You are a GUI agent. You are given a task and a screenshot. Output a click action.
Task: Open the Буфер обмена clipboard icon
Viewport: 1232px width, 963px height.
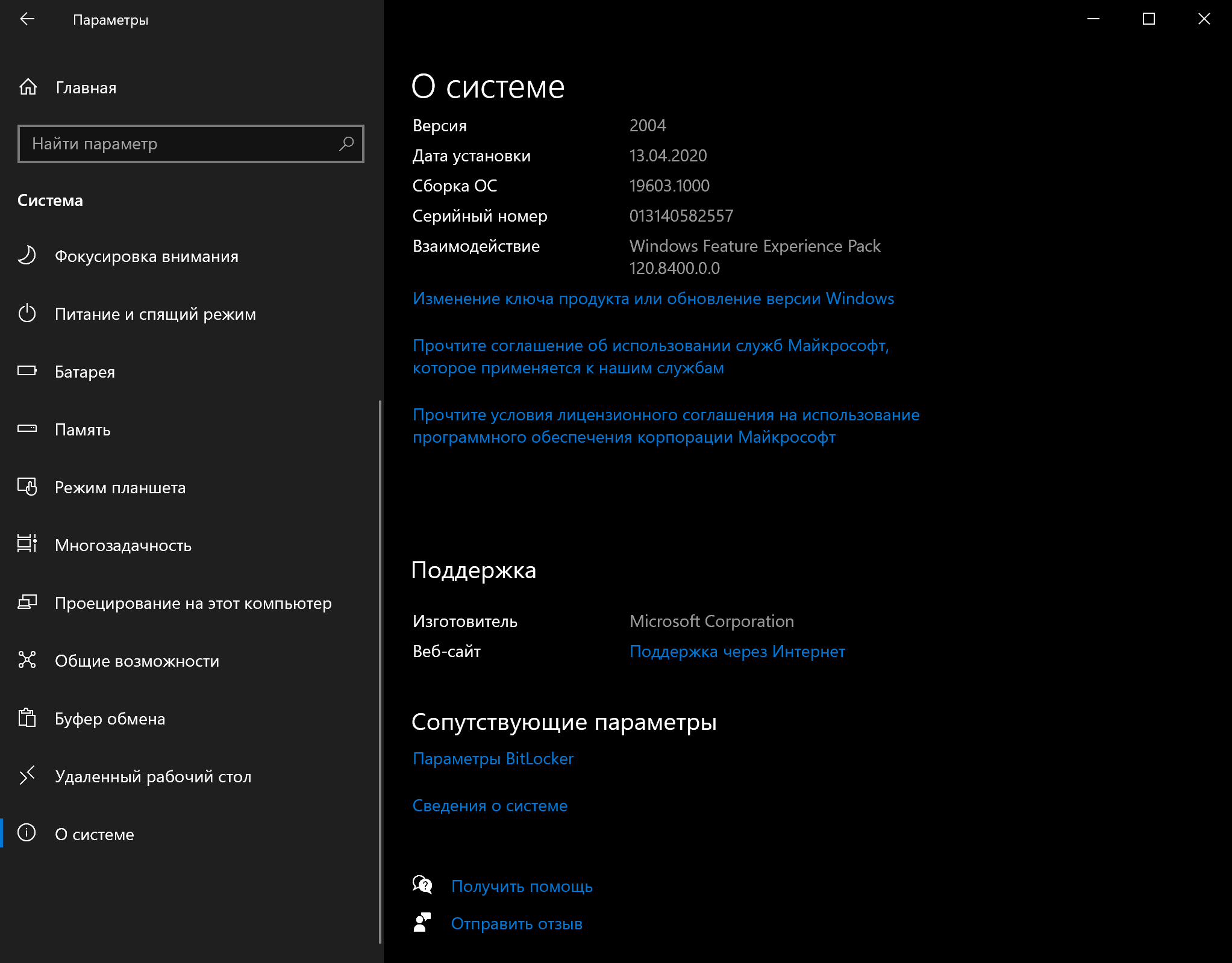click(27, 718)
